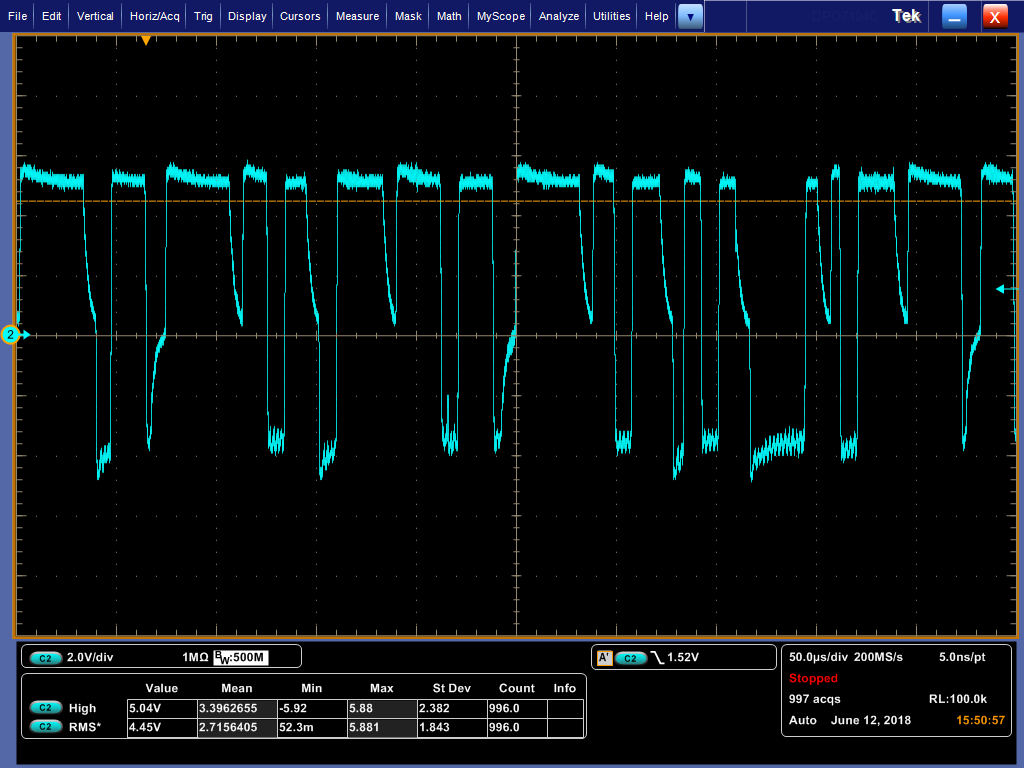Open the MyScope menu

[500, 16]
